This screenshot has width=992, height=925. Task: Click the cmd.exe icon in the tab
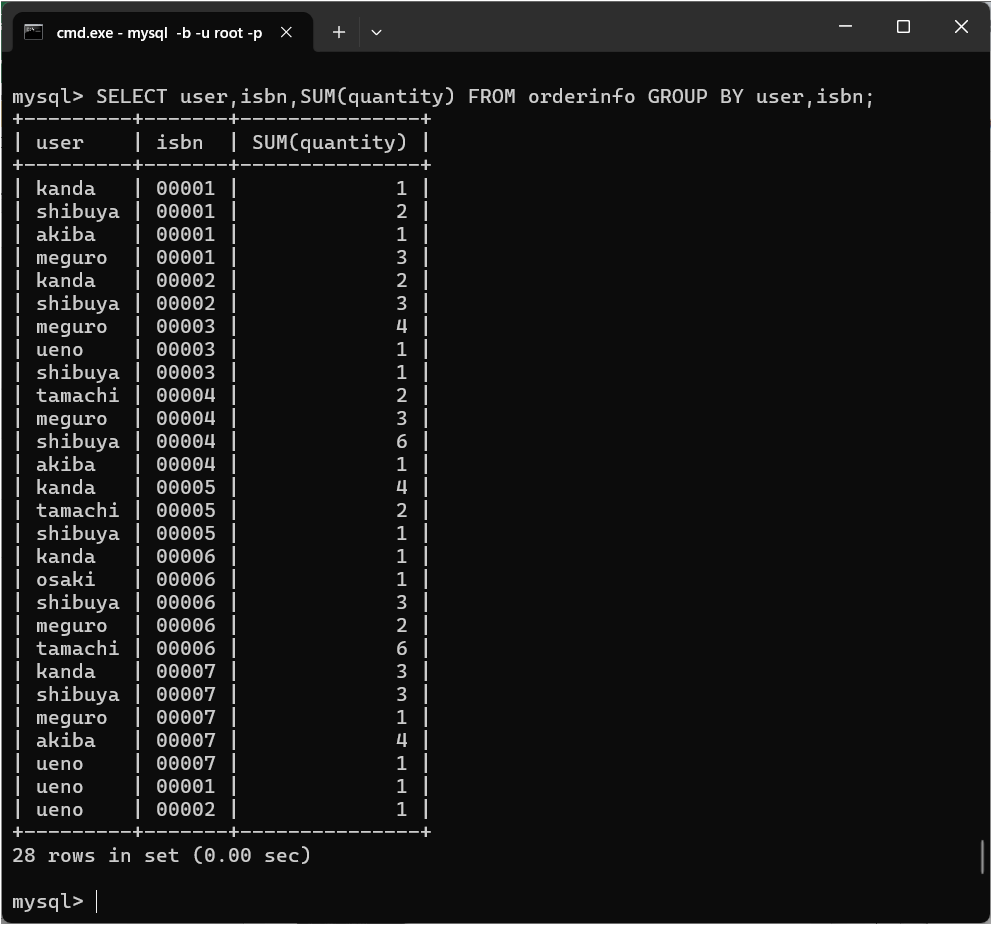click(x=34, y=32)
